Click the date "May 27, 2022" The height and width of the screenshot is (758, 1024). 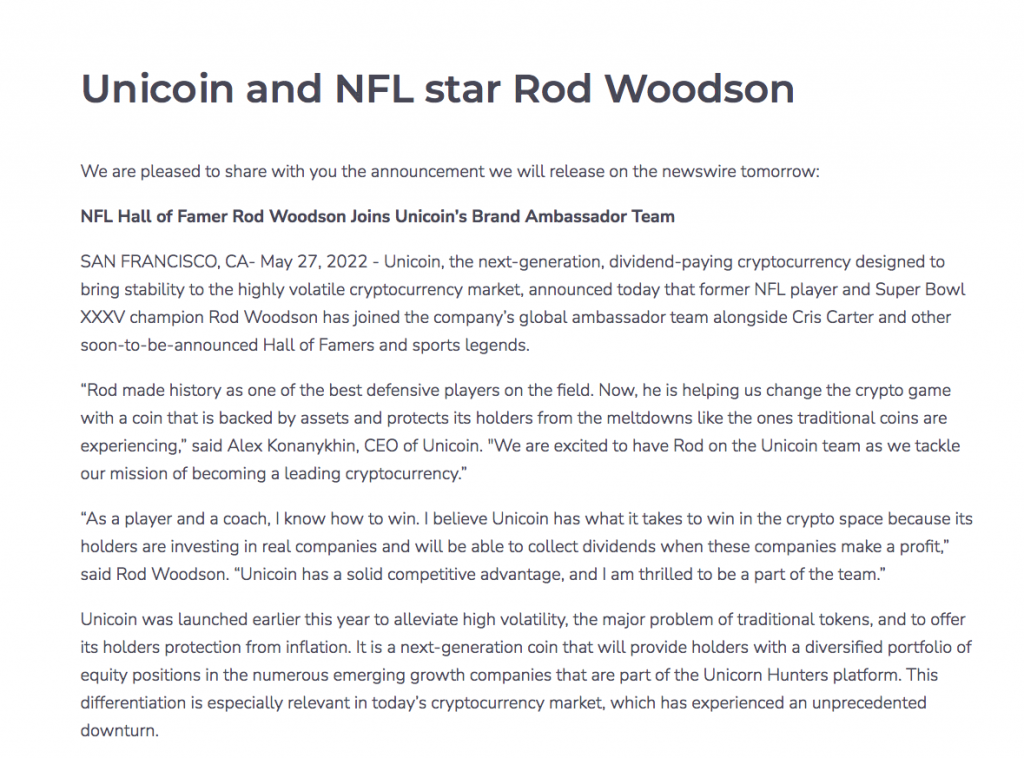coord(314,262)
